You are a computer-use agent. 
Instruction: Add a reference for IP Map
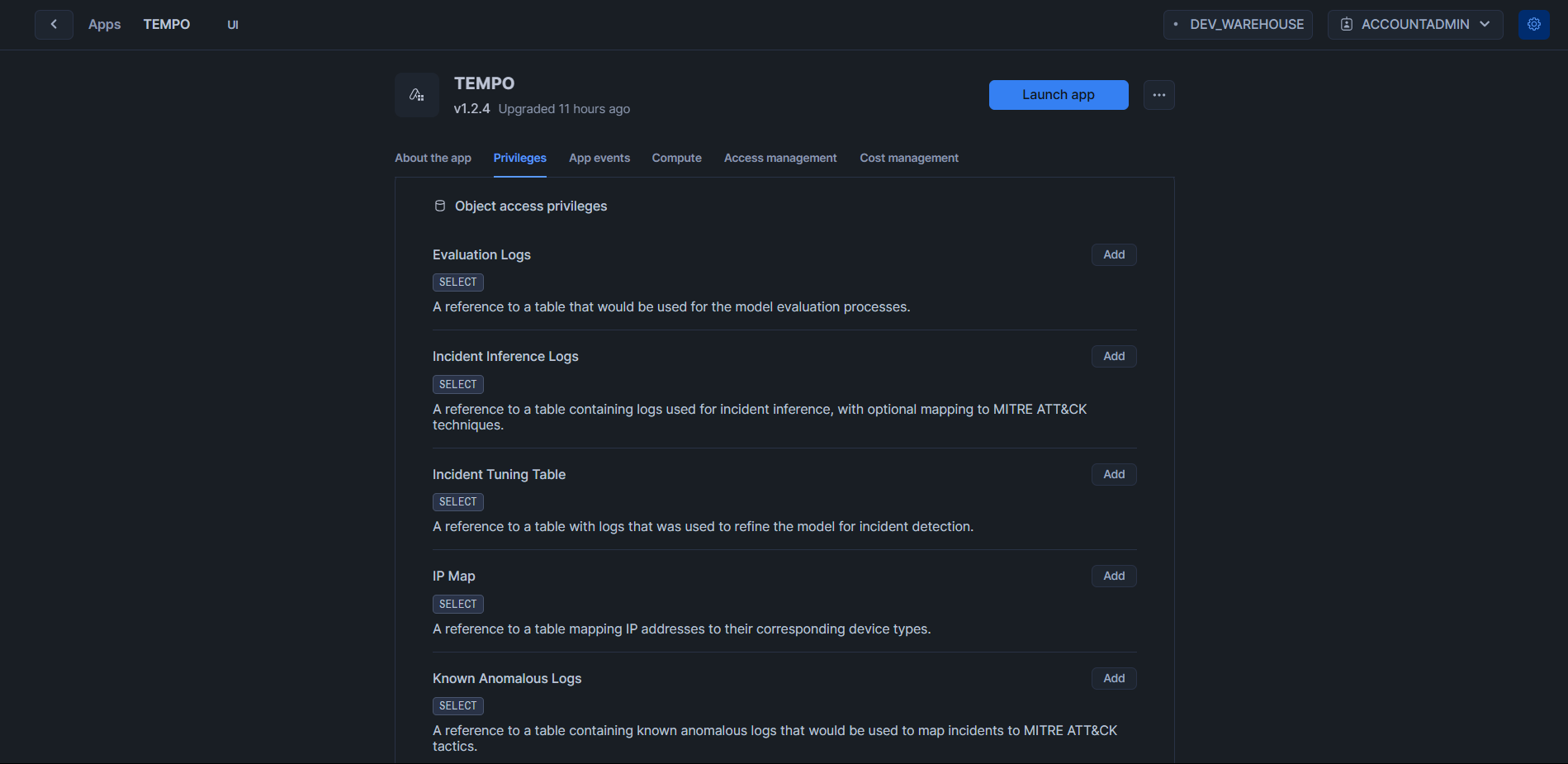(x=1114, y=576)
